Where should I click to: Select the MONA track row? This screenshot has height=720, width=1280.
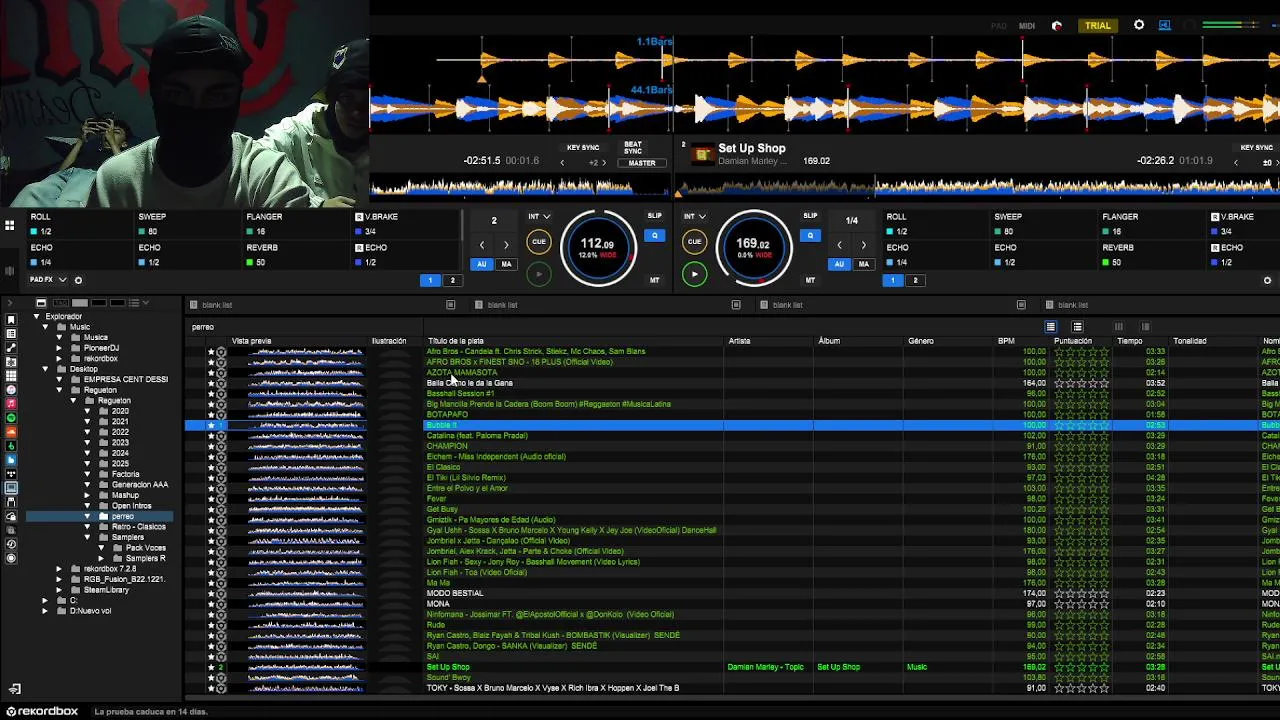[x=732, y=604]
